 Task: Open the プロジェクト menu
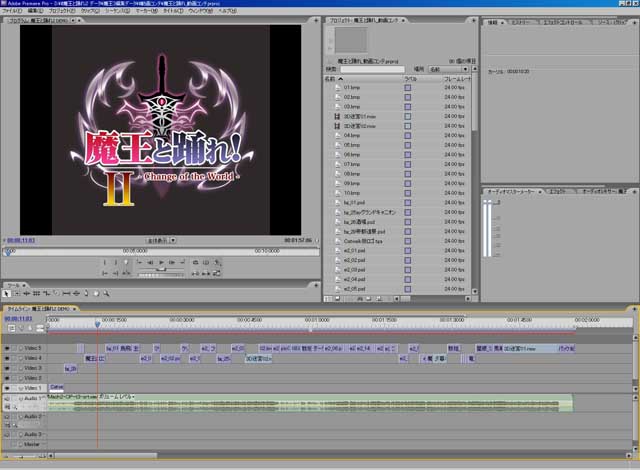click(x=62, y=11)
